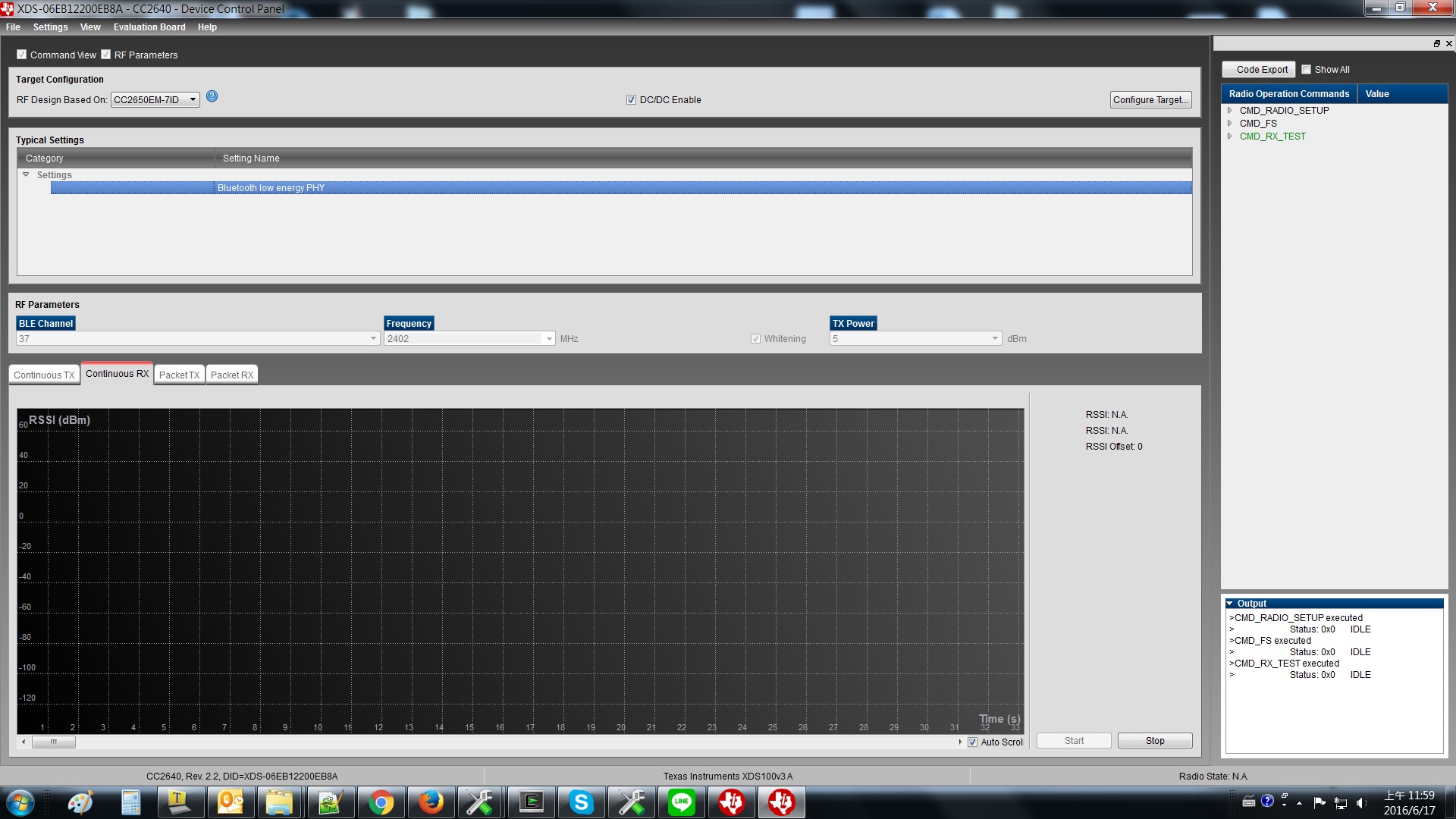Click the Configure Target button
Viewport: 1456px width, 819px height.
point(1150,99)
